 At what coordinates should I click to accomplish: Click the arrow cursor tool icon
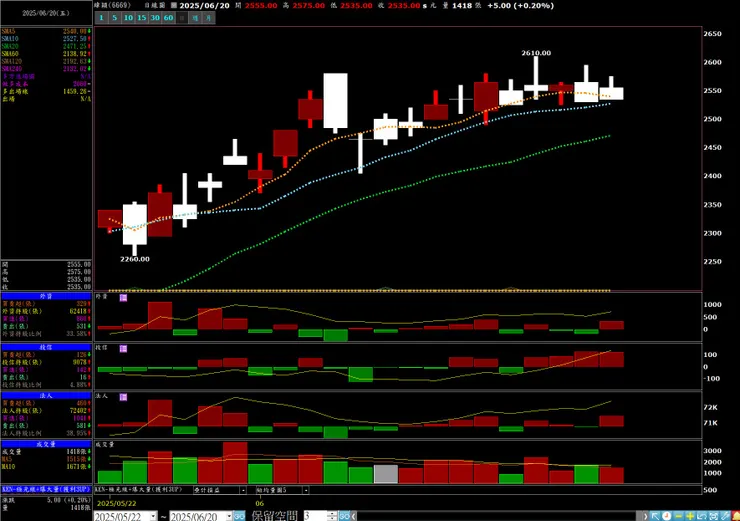pyautogui.click(x=655, y=516)
